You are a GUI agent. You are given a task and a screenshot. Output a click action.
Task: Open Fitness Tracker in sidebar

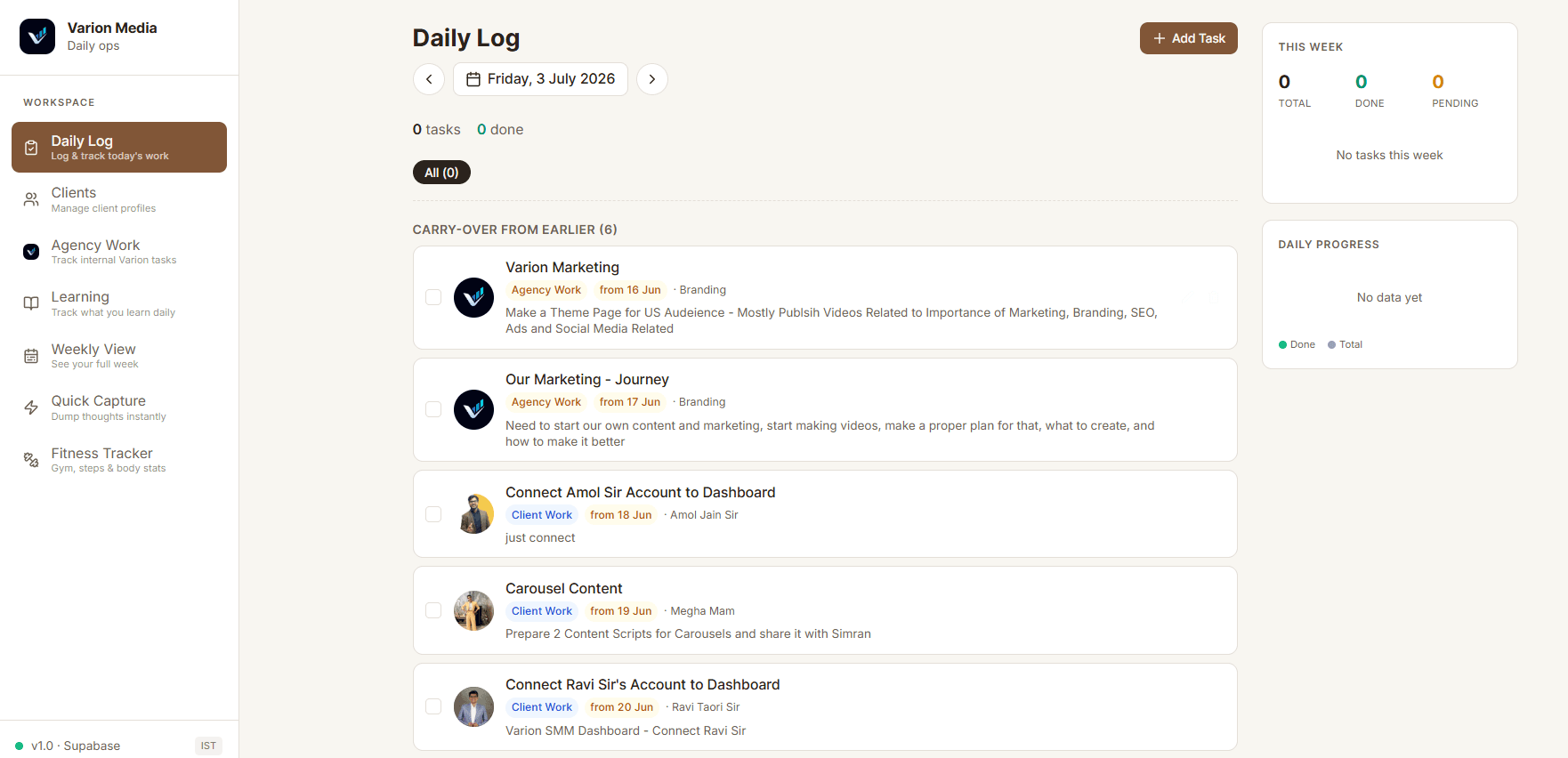click(x=119, y=460)
